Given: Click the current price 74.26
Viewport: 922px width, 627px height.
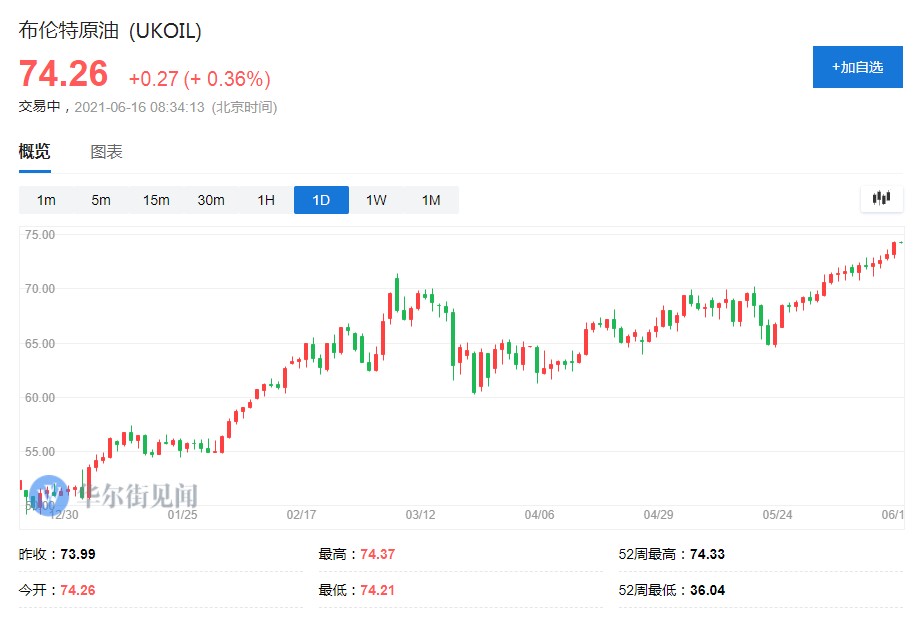Looking at the screenshot, I should 63,76.
